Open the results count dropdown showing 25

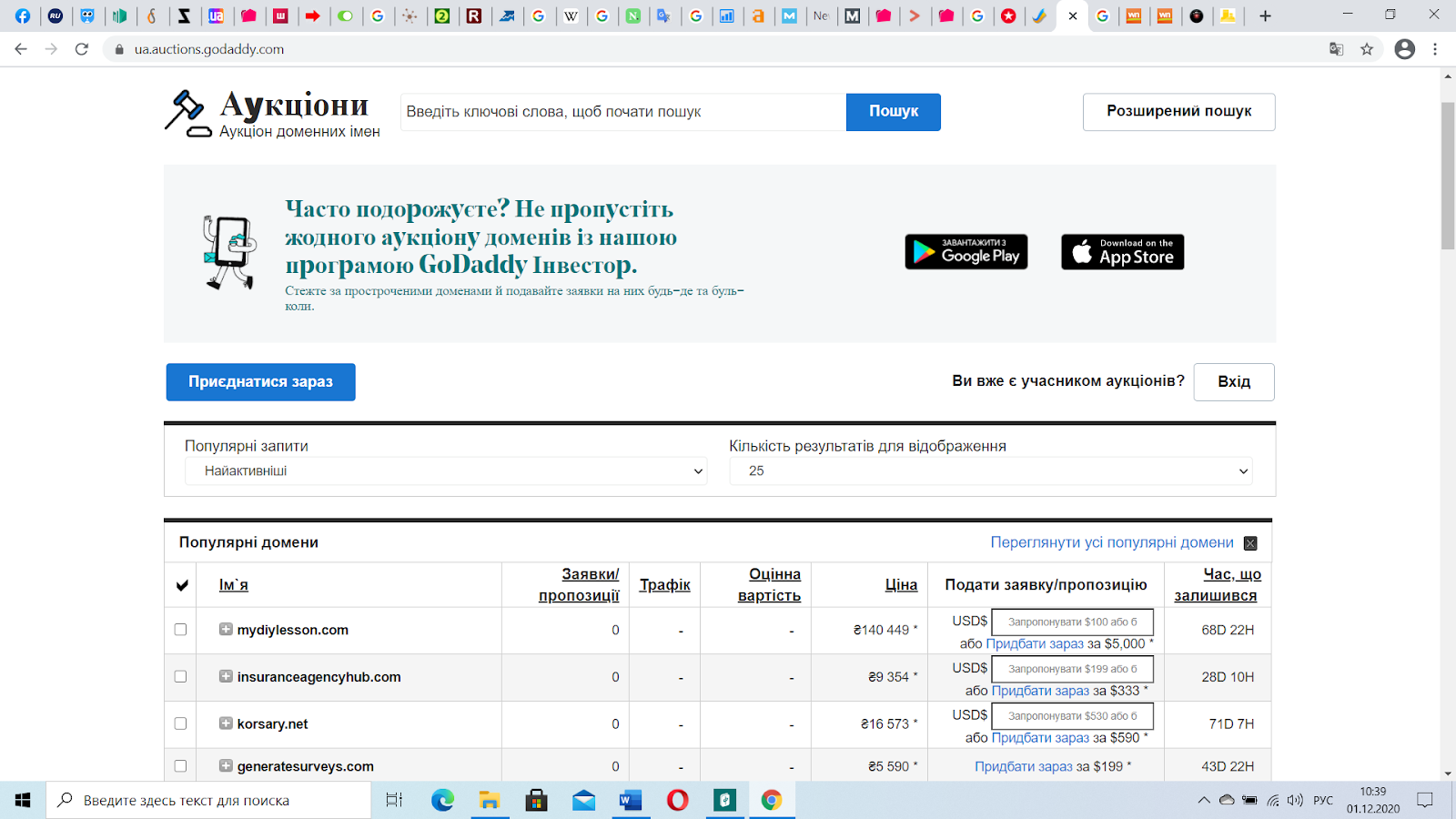[x=991, y=471]
